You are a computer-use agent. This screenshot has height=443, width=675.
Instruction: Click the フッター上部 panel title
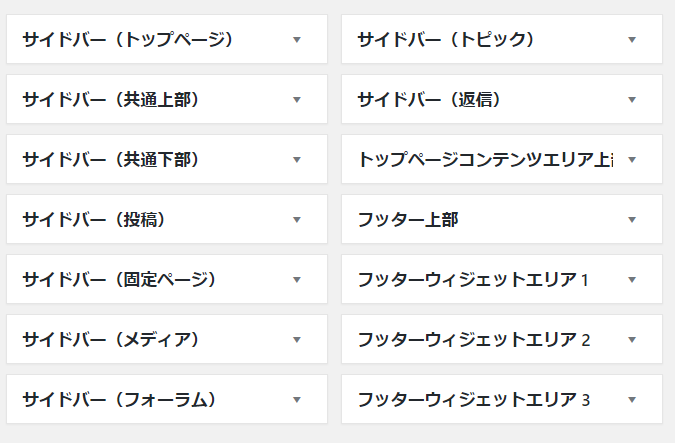tap(408, 220)
